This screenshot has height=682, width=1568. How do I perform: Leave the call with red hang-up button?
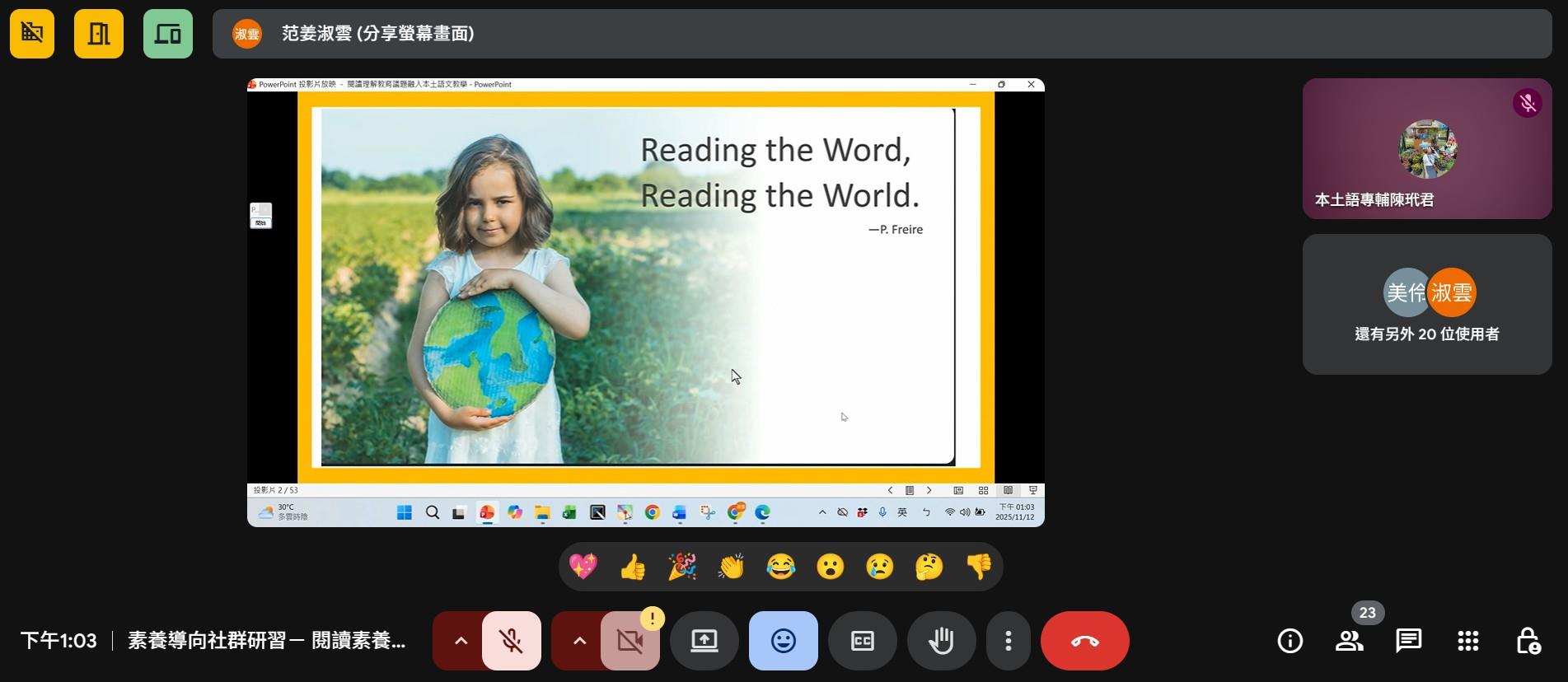tap(1084, 641)
